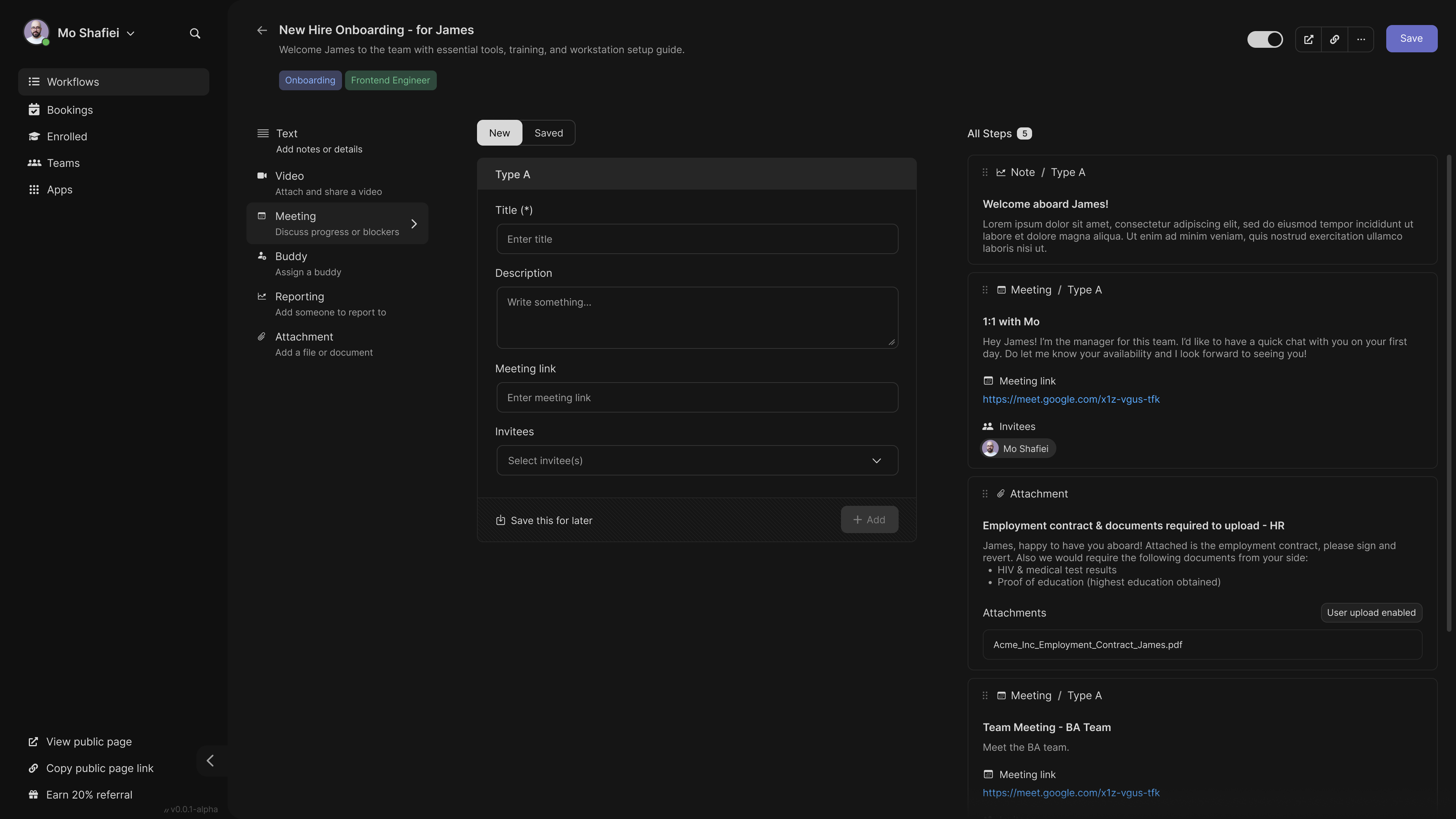
Task: Grab drag handle of the Attachment step
Action: coord(985,494)
